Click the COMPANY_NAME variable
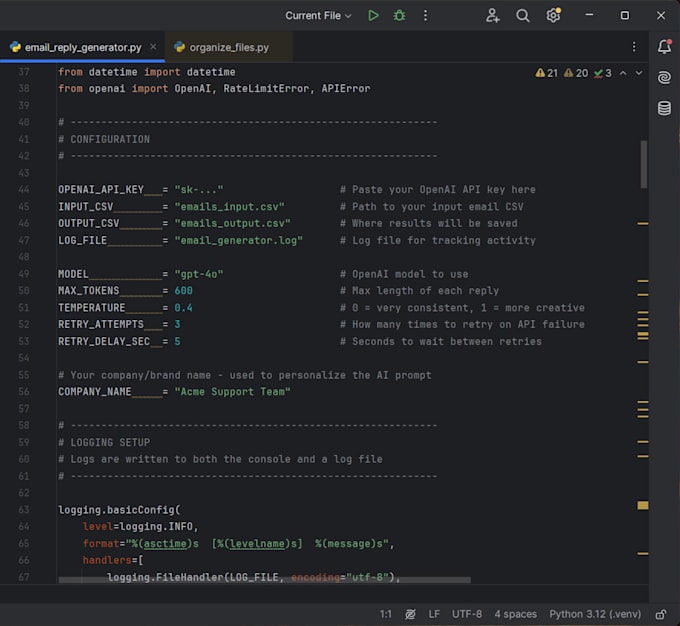This screenshot has width=680, height=626. [x=95, y=392]
